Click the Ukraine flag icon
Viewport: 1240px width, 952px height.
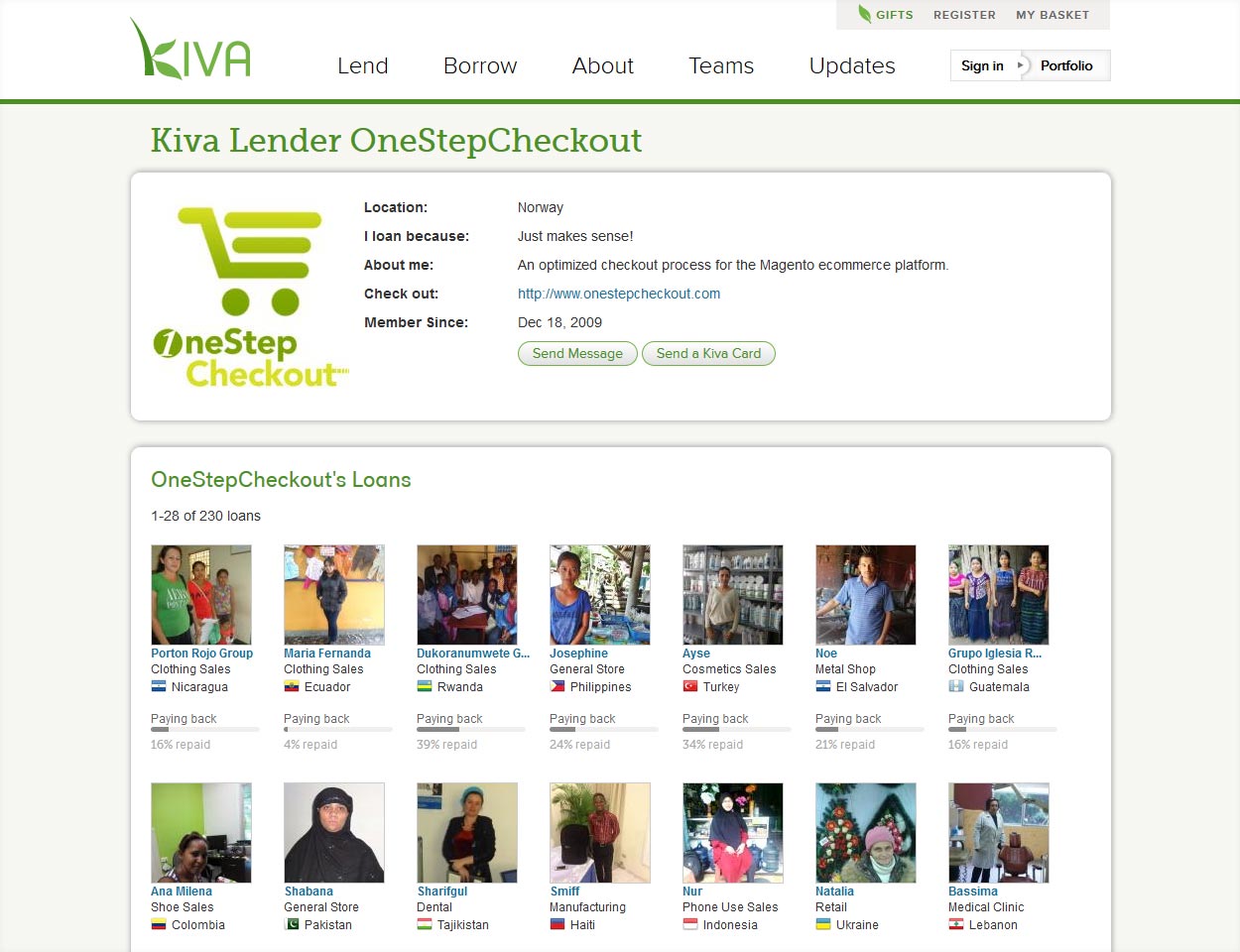pyautogui.click(x=823, y=924)
